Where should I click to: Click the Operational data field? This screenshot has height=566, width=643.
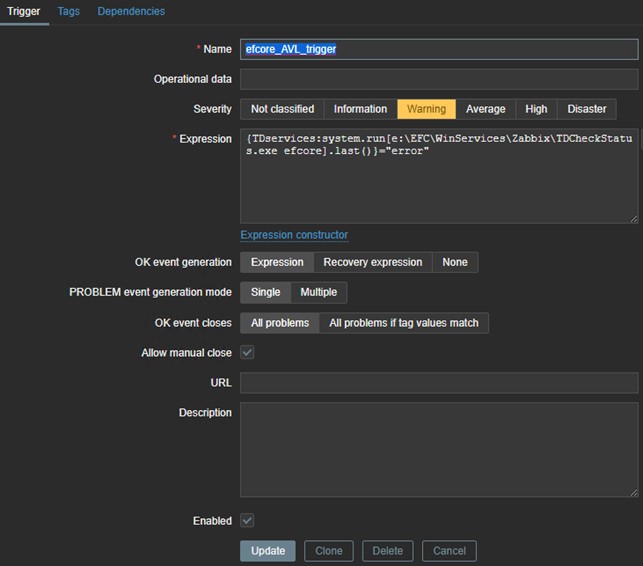click(x=438, y=79)
